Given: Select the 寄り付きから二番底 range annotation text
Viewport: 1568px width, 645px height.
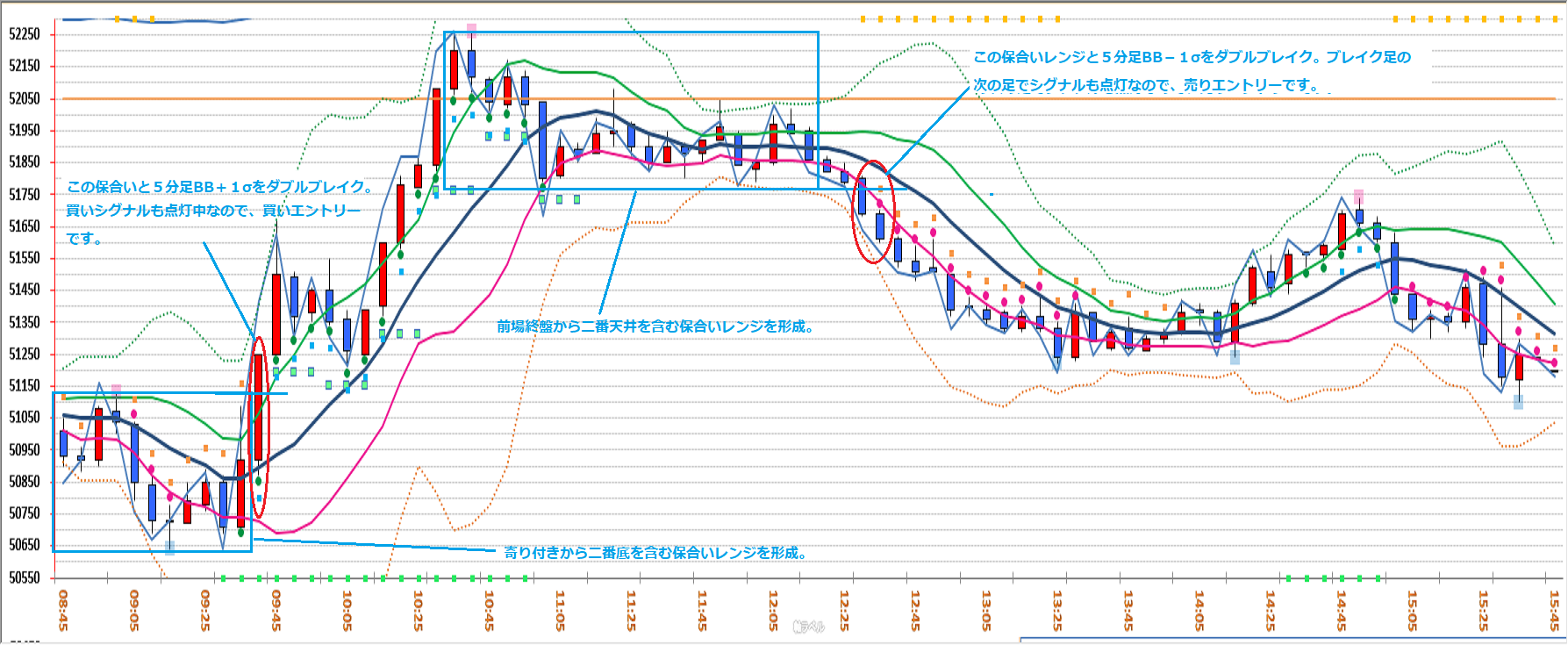Looking at the screenshot, I should (x=655, y=553).
